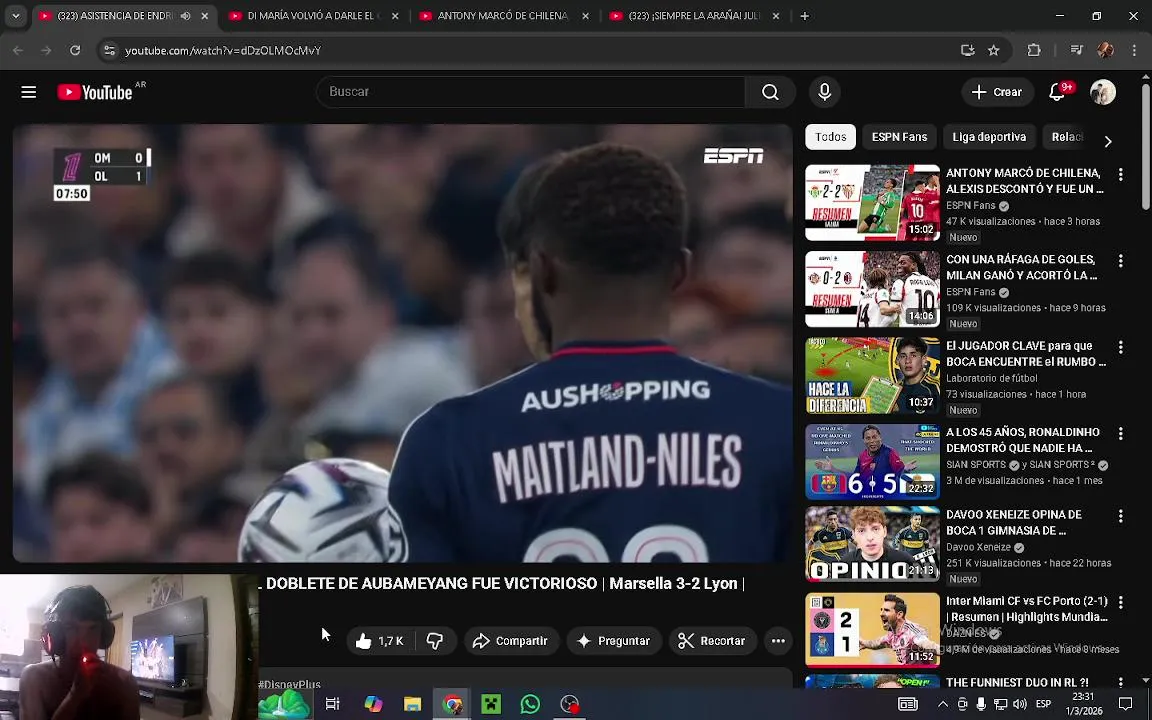Click the Crear button

[x=997, y=92]
